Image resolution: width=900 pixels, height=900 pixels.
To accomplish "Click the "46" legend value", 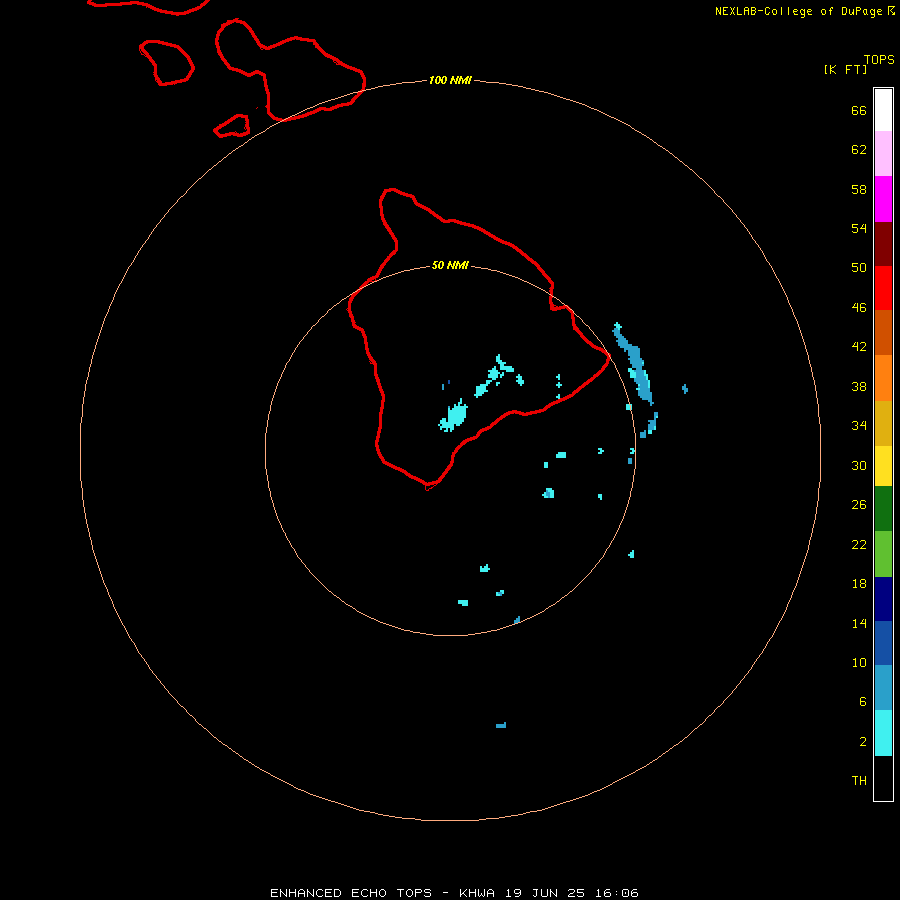I will 859,307.
